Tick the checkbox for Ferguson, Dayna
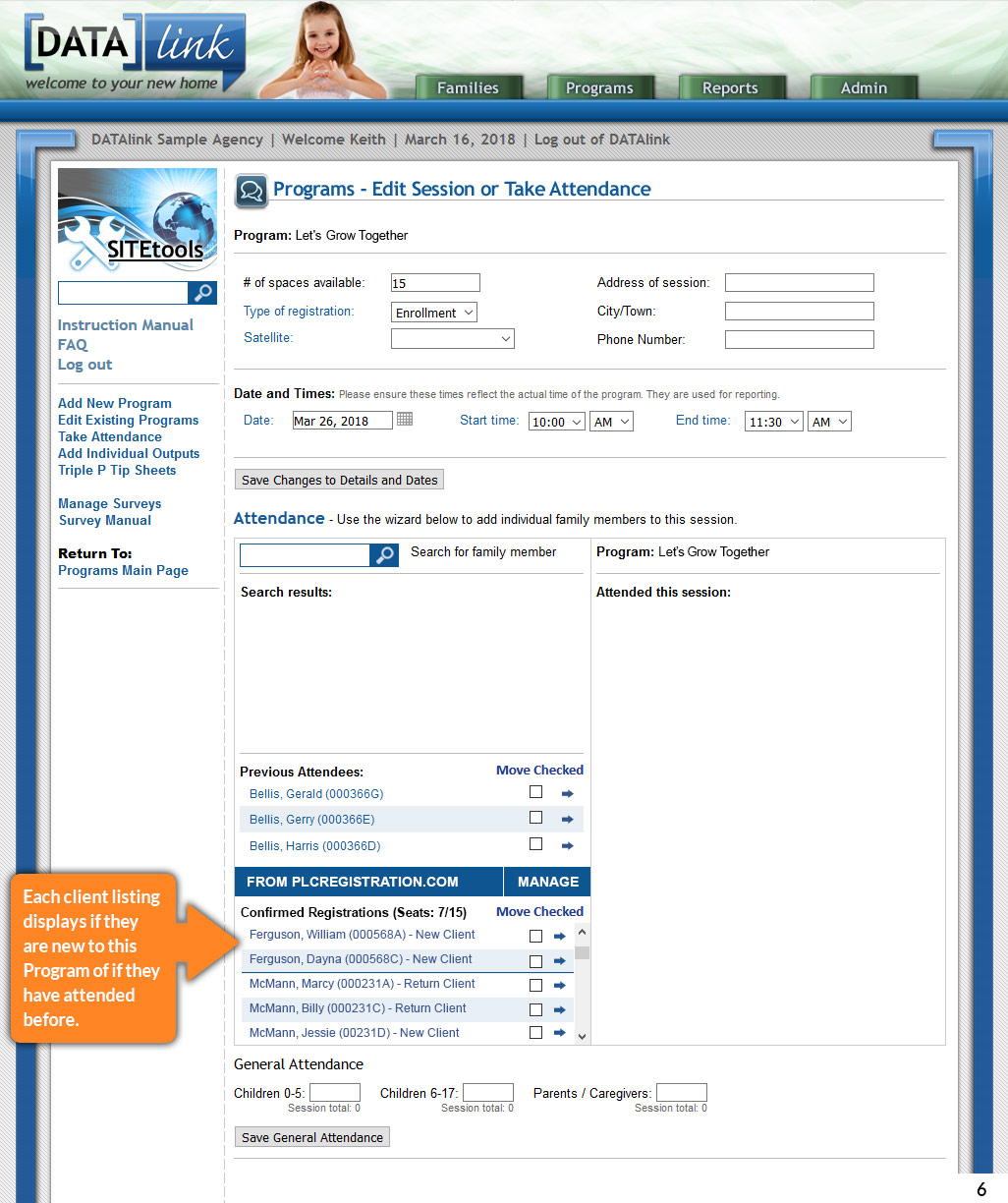 click(535, 961)
